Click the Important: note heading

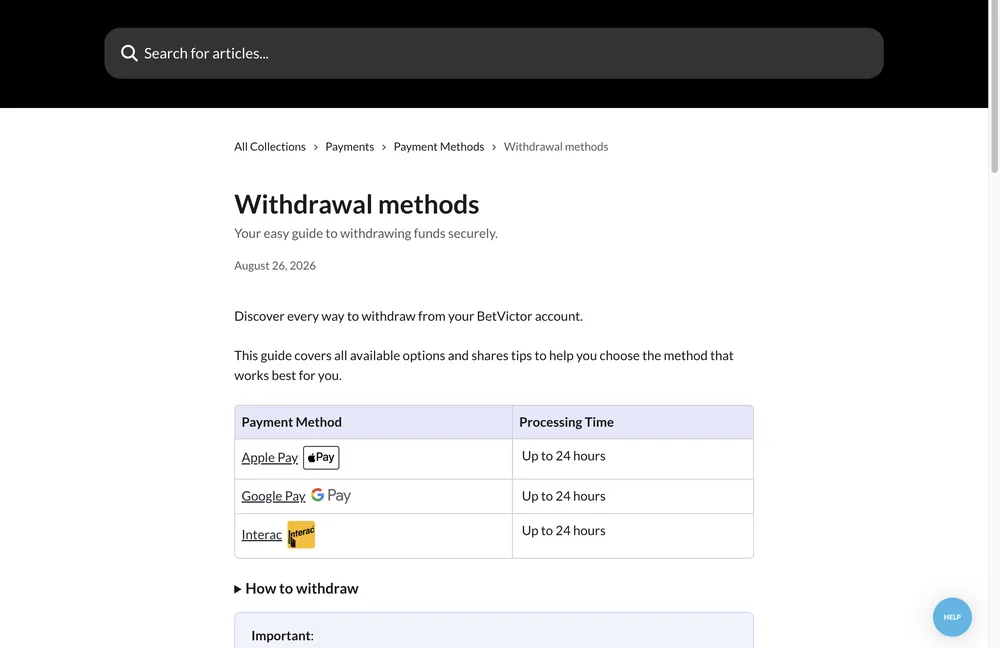click(x=283, y=635)
